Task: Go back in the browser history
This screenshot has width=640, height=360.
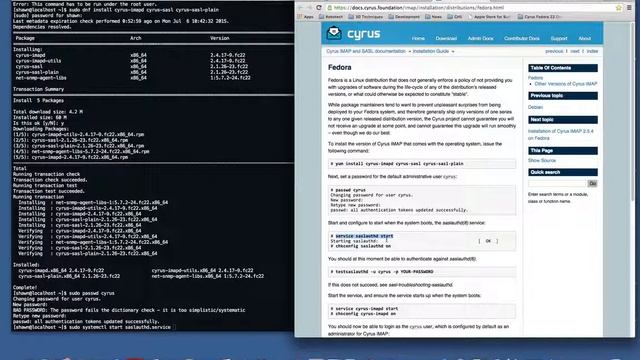Action: 301,7
